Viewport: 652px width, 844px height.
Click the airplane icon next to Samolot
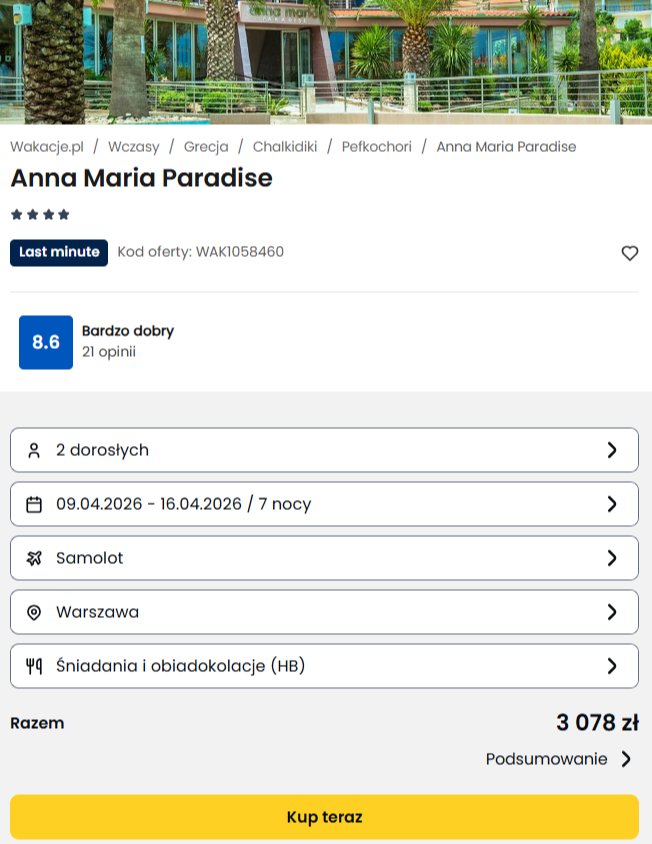34,558
